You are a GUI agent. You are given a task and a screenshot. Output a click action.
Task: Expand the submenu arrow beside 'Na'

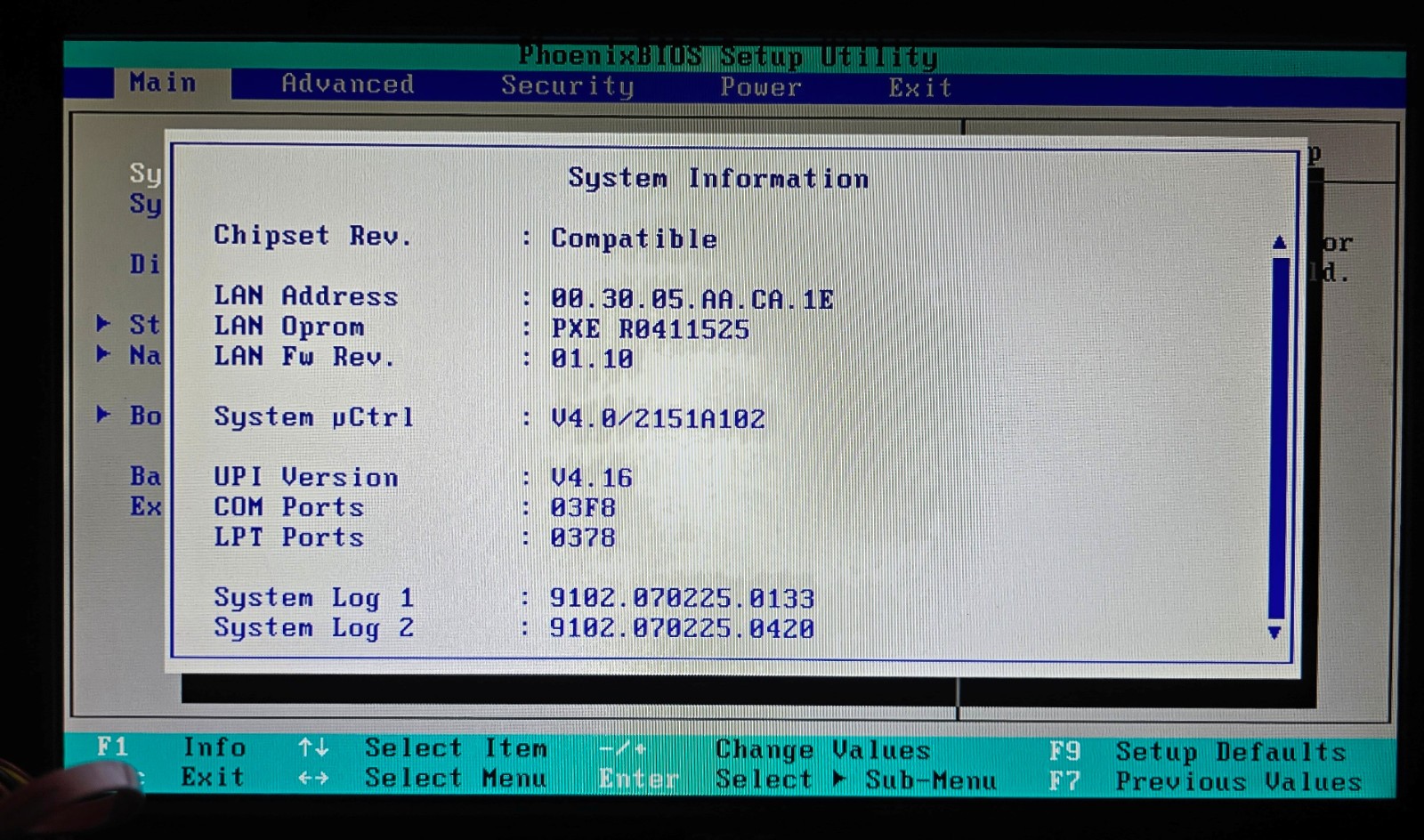(104, 353)
